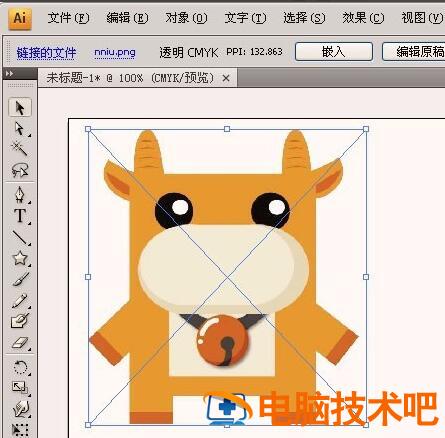Click the 嵌入 button
The image size is (445, 438).
point(334,51)
